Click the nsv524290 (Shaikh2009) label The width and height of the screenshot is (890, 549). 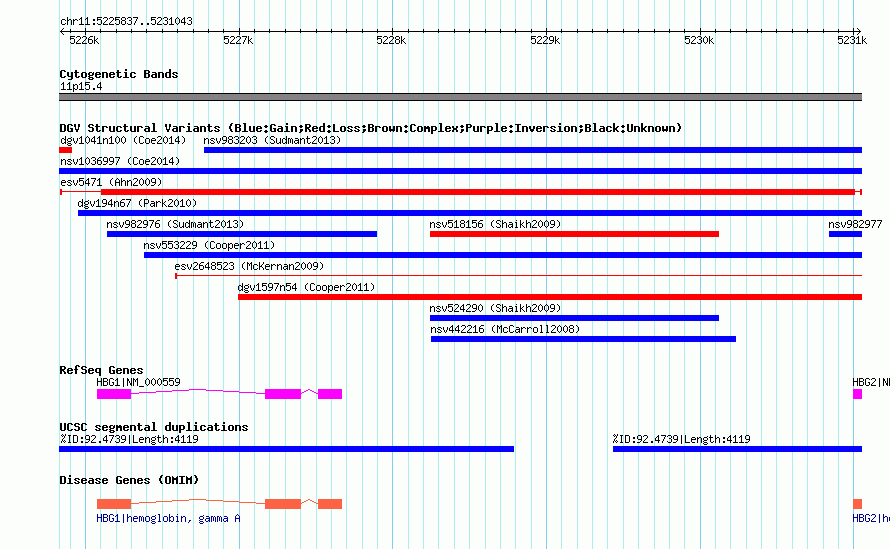495,308
